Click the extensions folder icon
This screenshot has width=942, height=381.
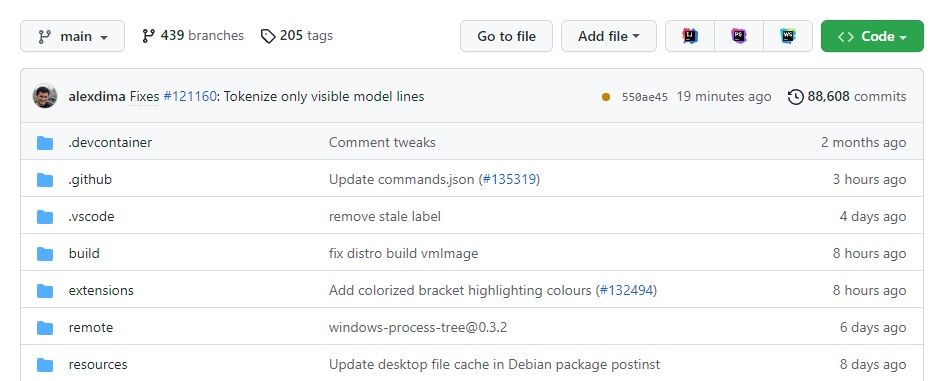[45, 290]
